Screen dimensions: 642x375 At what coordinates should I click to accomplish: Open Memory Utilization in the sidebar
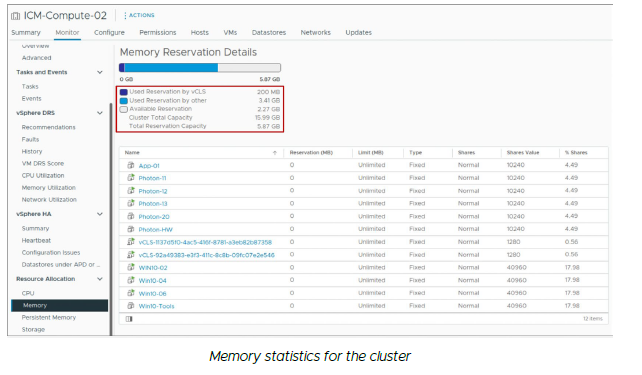click(x=49, y=188)
